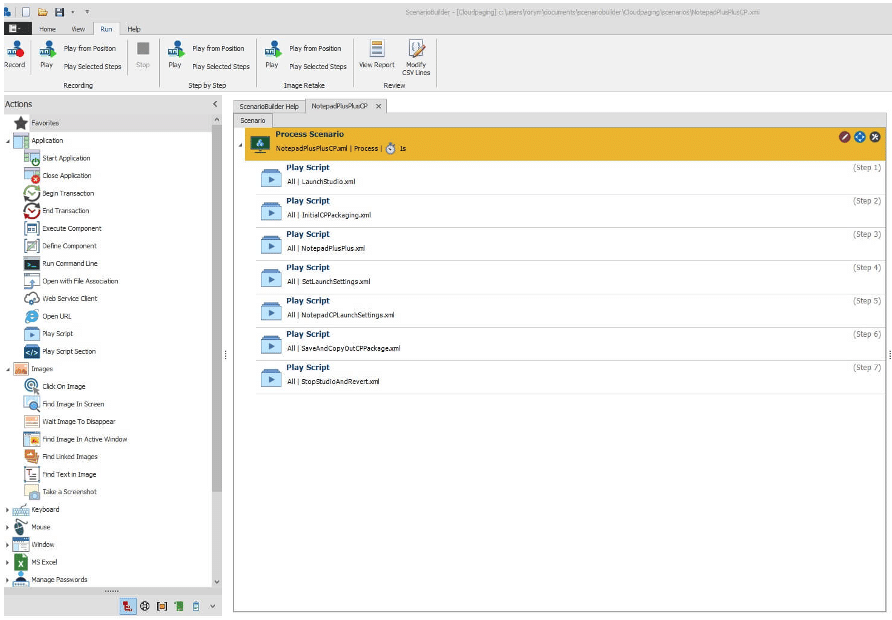The width and height of the screenshot is (892, 620).
Task: Open Modify CSV Lines
Action: (416, 57)
